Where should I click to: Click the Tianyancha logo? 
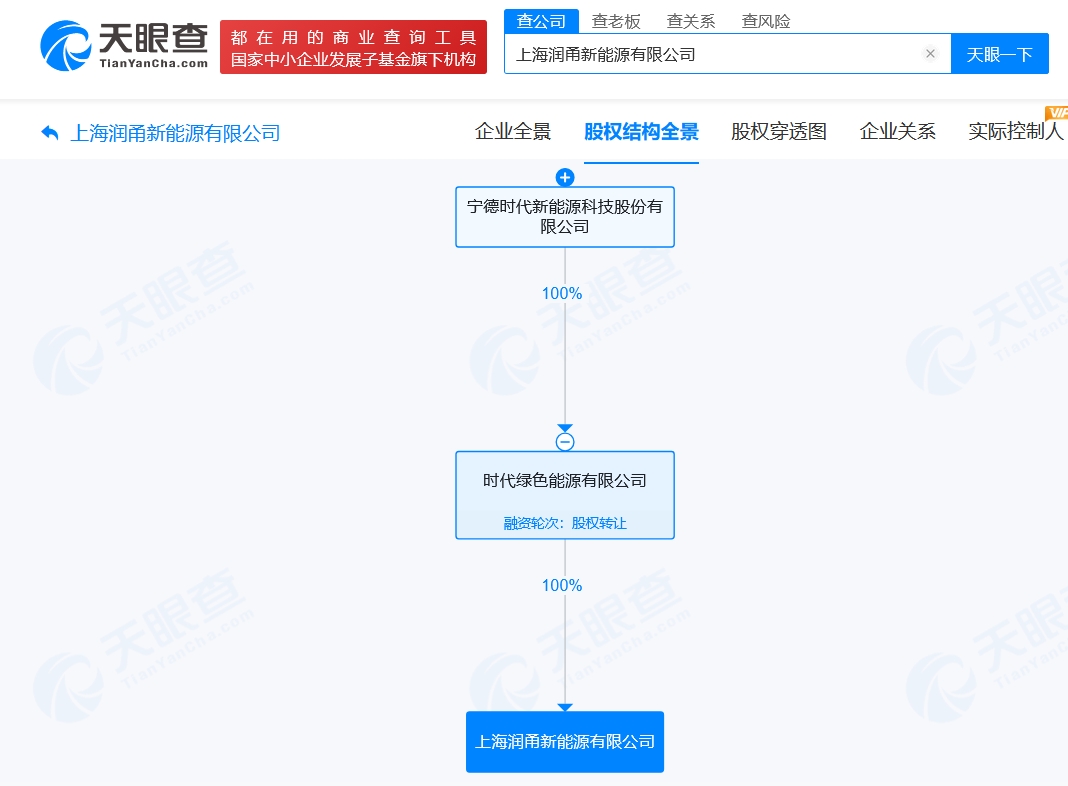124,46
